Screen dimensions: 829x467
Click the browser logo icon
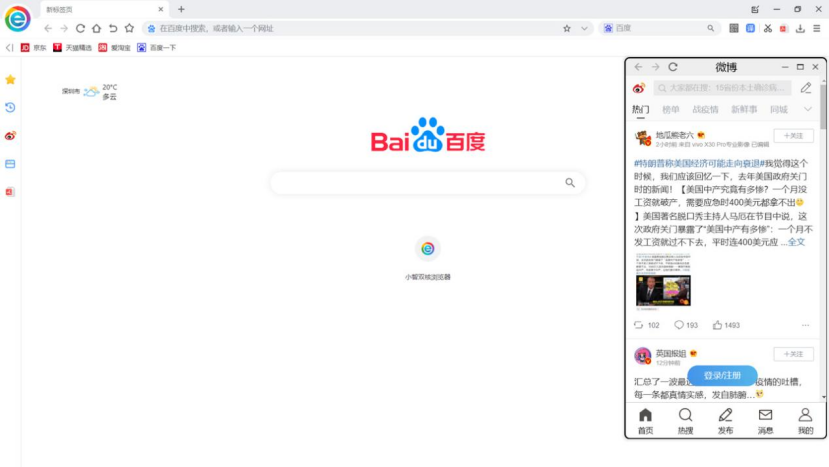(x=17, y=19)
